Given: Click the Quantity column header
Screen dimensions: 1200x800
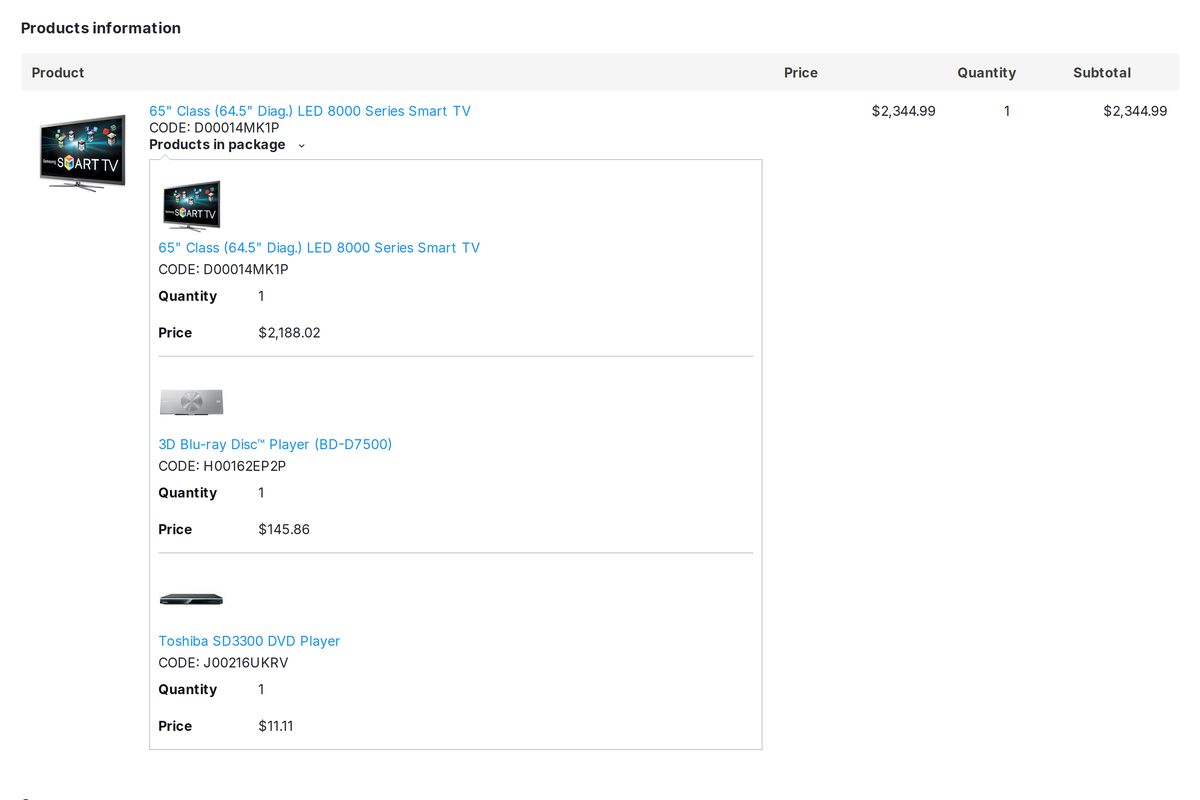Looking at the screenshot, I should (x=986, y=73).
